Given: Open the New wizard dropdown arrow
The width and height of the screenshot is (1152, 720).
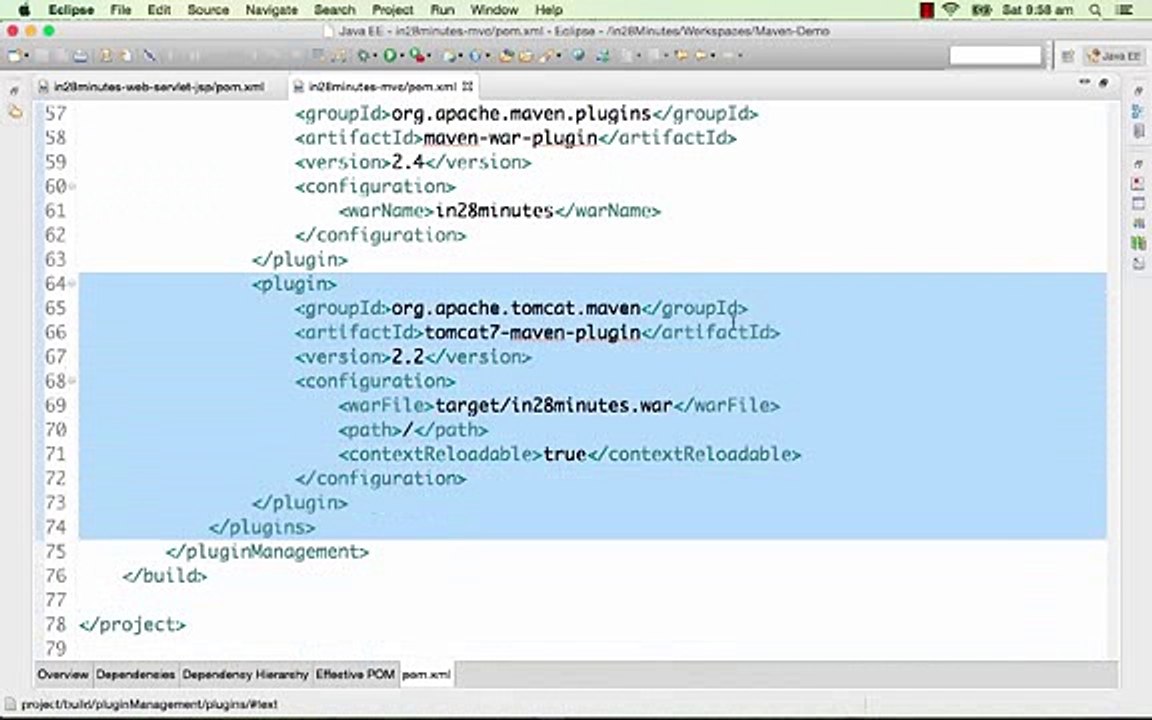Looking at the screenshot, I should 26,56.
